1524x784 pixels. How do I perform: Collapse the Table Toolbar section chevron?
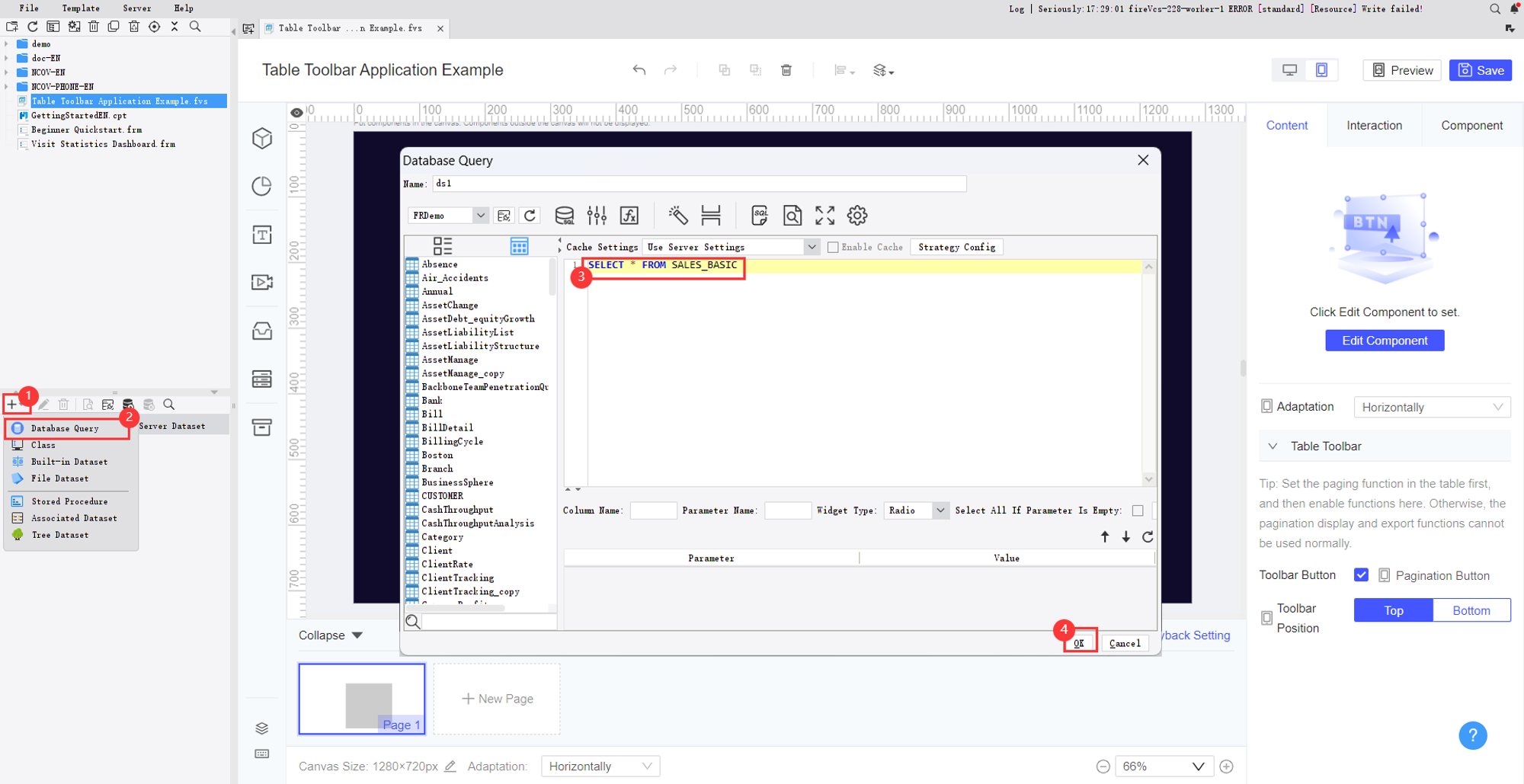(x=1272, y=446)
